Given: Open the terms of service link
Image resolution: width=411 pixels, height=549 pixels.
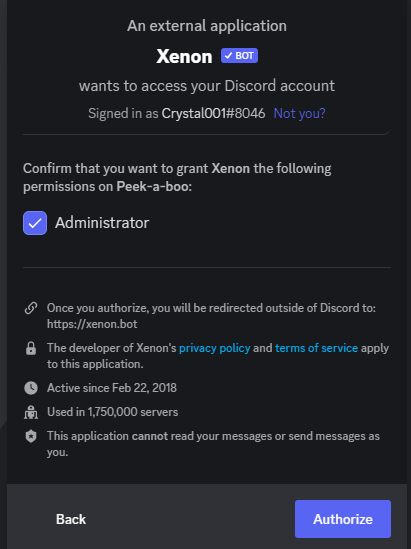Looking at the screenshot, I should [x=316, y=348].
